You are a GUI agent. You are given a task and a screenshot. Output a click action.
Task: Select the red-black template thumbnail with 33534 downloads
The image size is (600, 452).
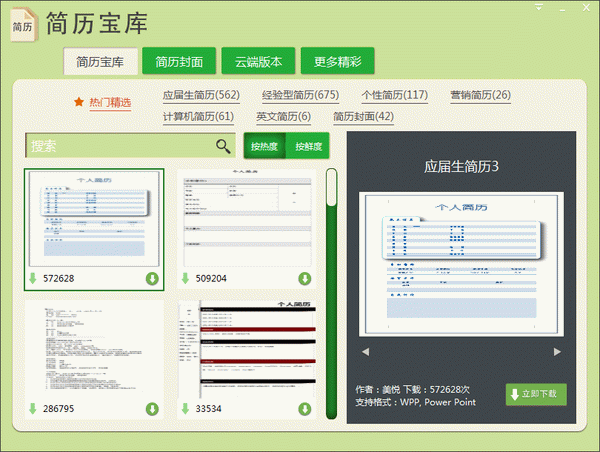tap(246, 348)
